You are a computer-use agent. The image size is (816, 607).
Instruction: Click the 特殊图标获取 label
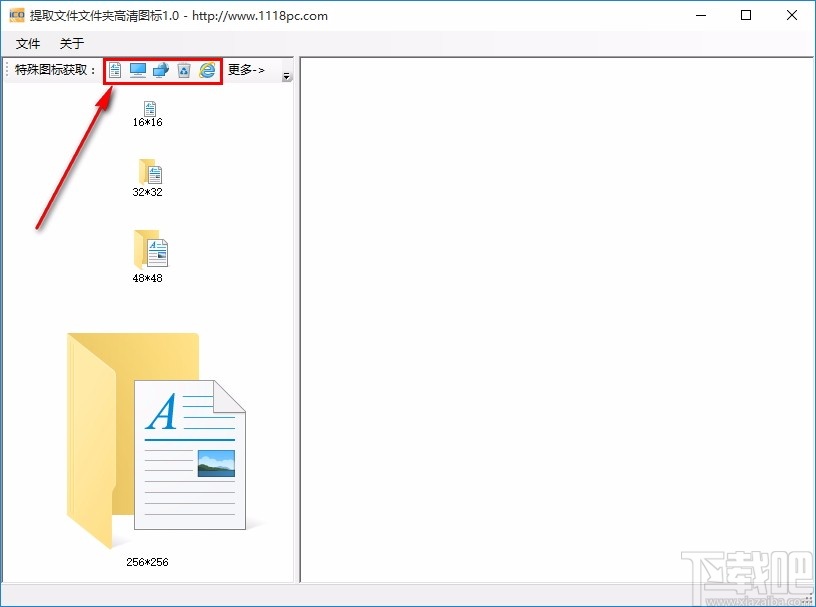point(55,70)
